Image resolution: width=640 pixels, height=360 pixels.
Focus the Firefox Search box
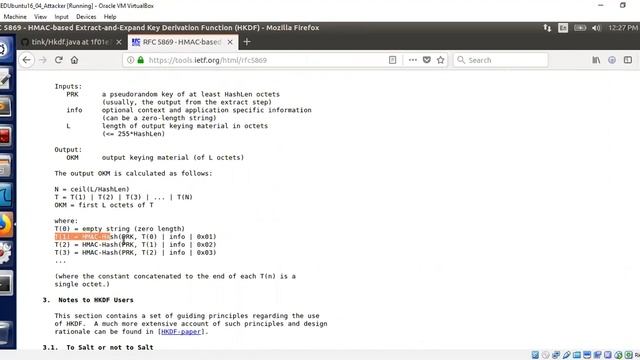(x=500, y=60)
